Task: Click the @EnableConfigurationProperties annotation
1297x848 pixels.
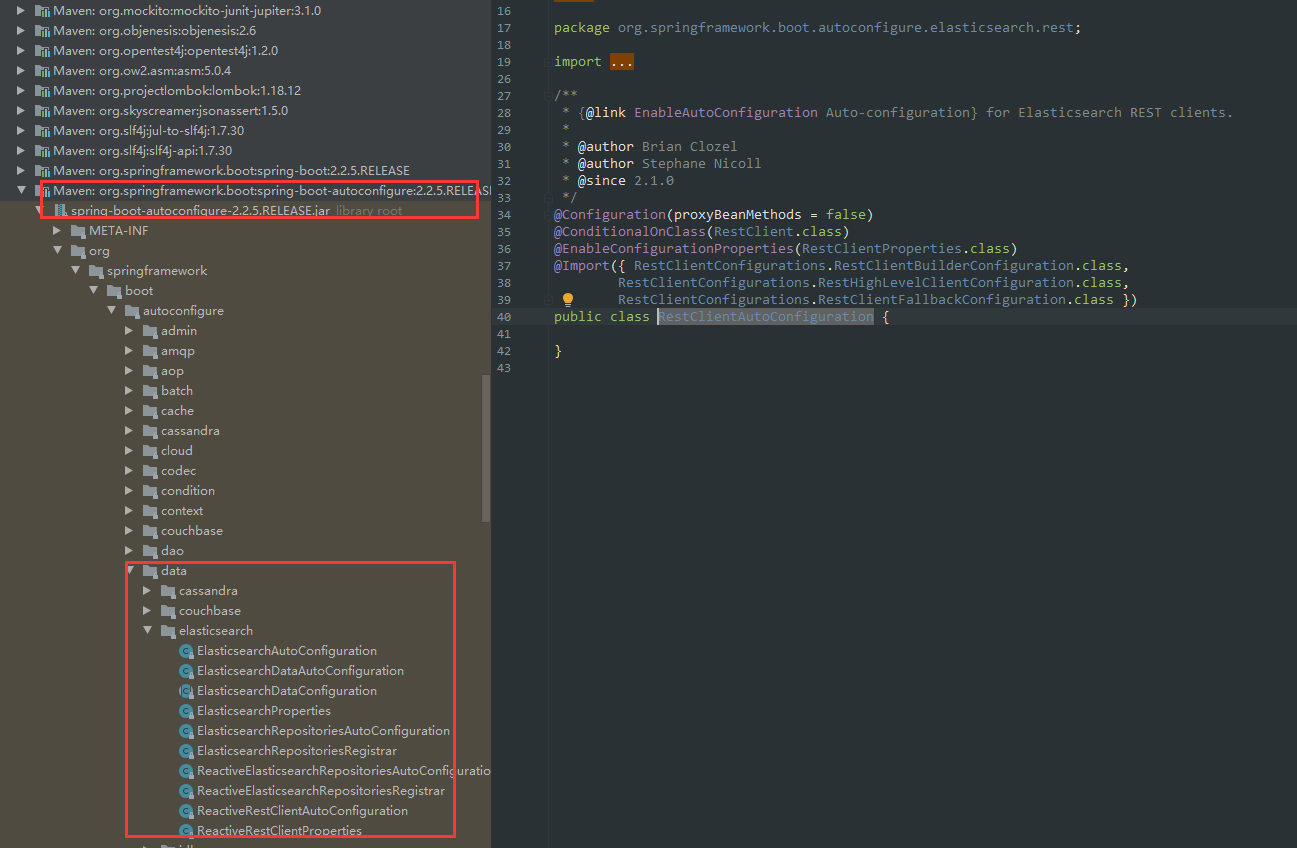Action: [x=674, y=249]
